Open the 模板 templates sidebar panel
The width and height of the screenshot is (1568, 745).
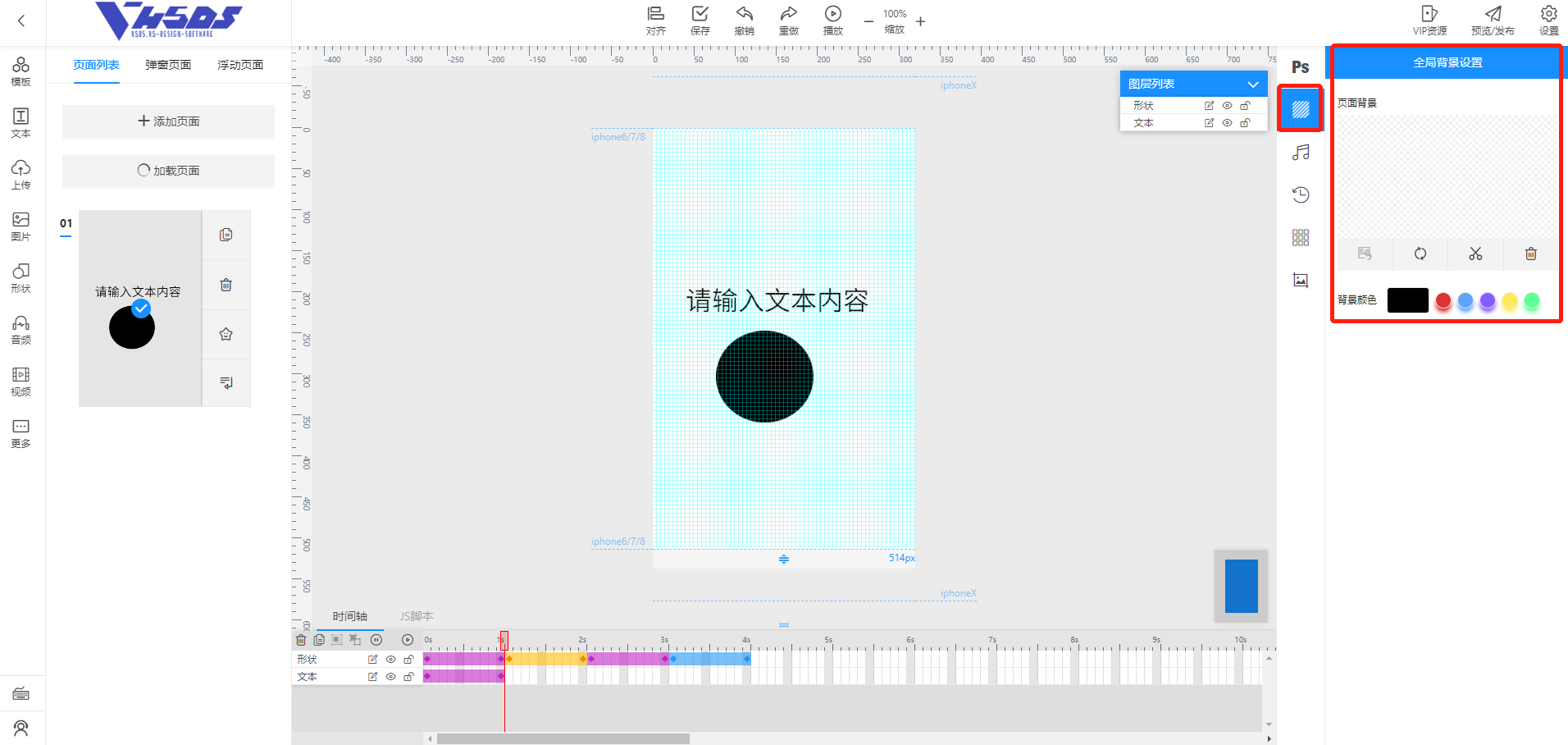click(21, 71)
